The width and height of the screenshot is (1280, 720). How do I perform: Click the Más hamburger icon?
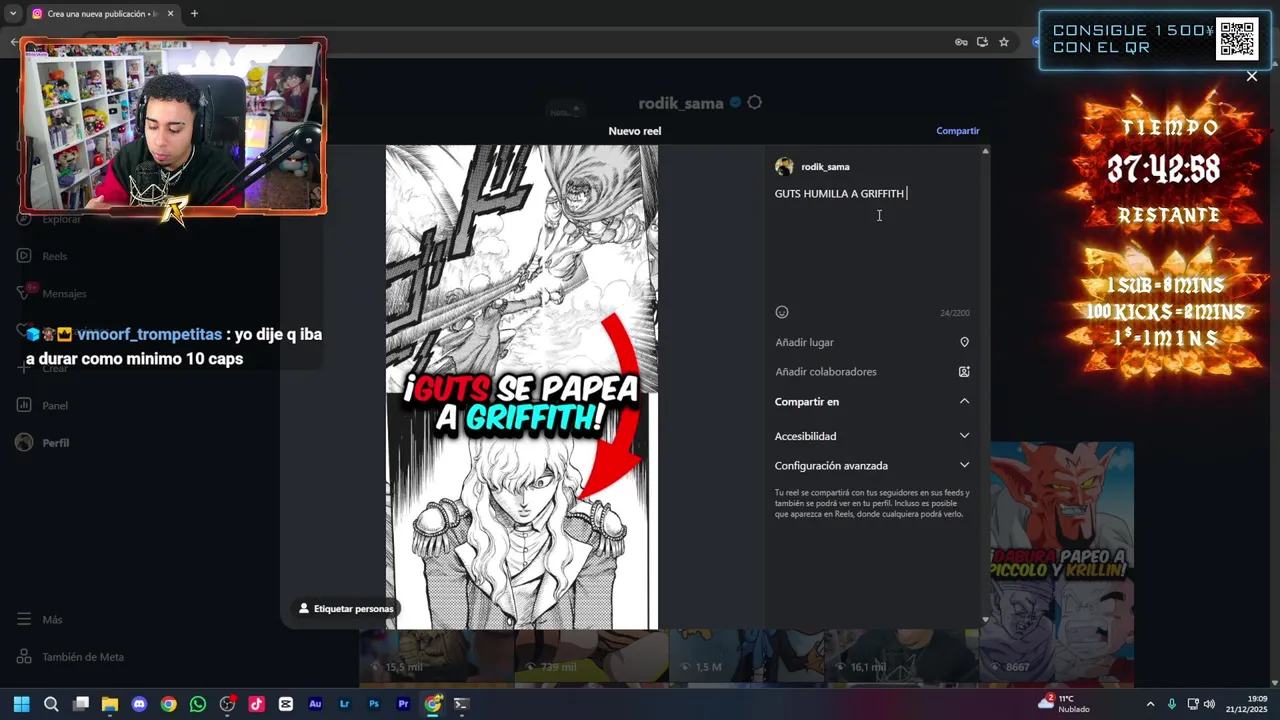pyautogui.click(x=24, y=620)
